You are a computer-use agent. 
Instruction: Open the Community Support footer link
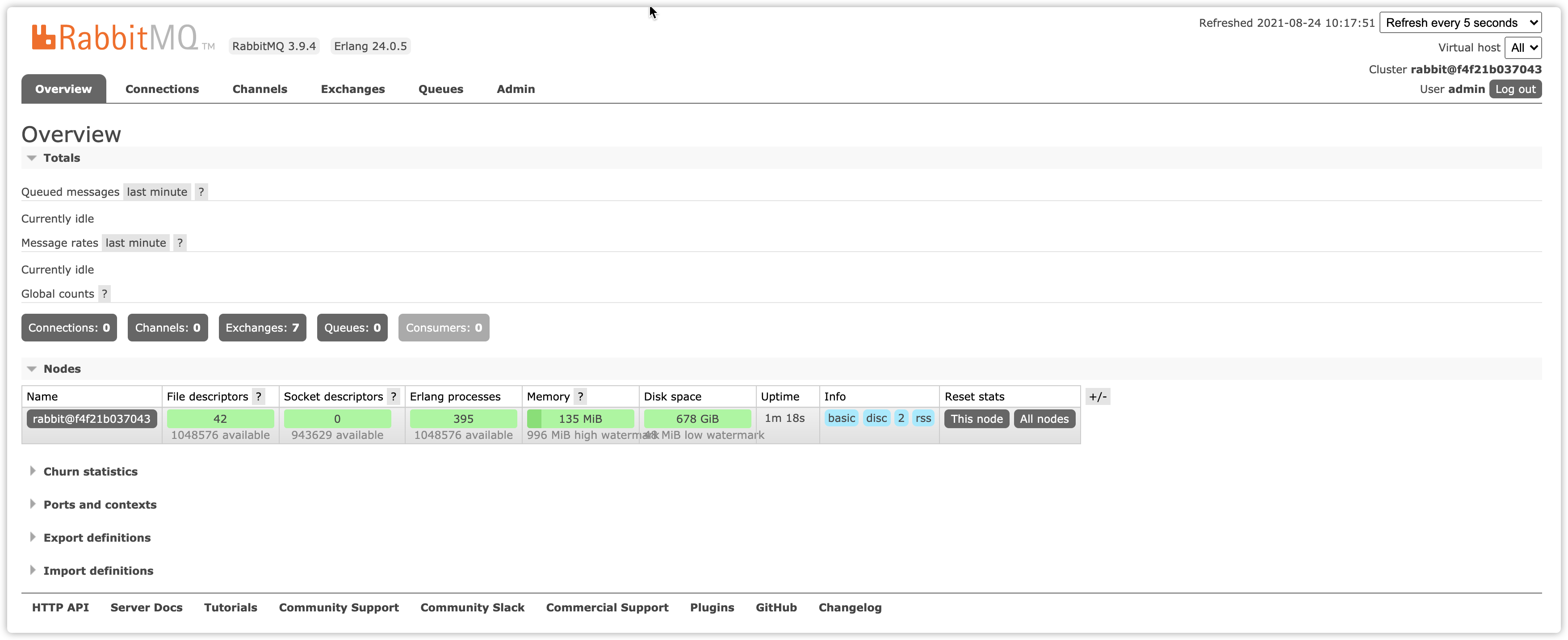click(339, 608)
